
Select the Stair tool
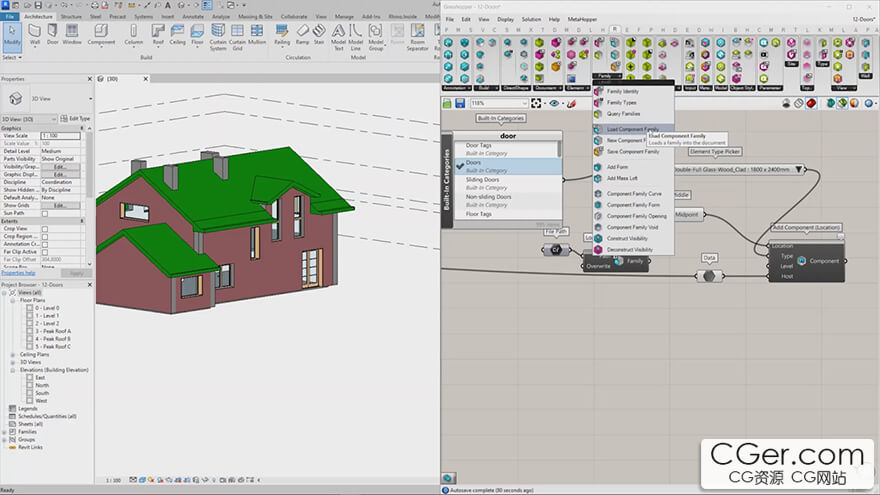pos(319,34)
